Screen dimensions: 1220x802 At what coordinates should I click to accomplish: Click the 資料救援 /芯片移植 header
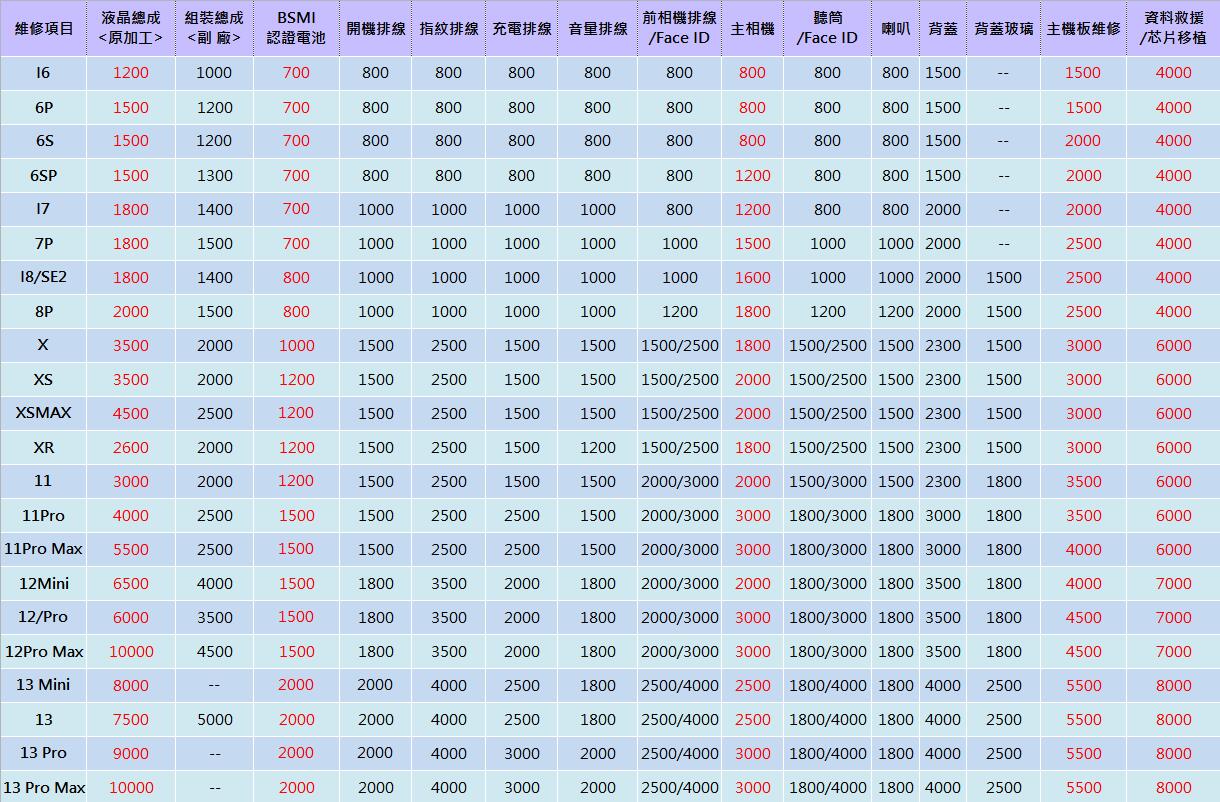pos(1173,29)
